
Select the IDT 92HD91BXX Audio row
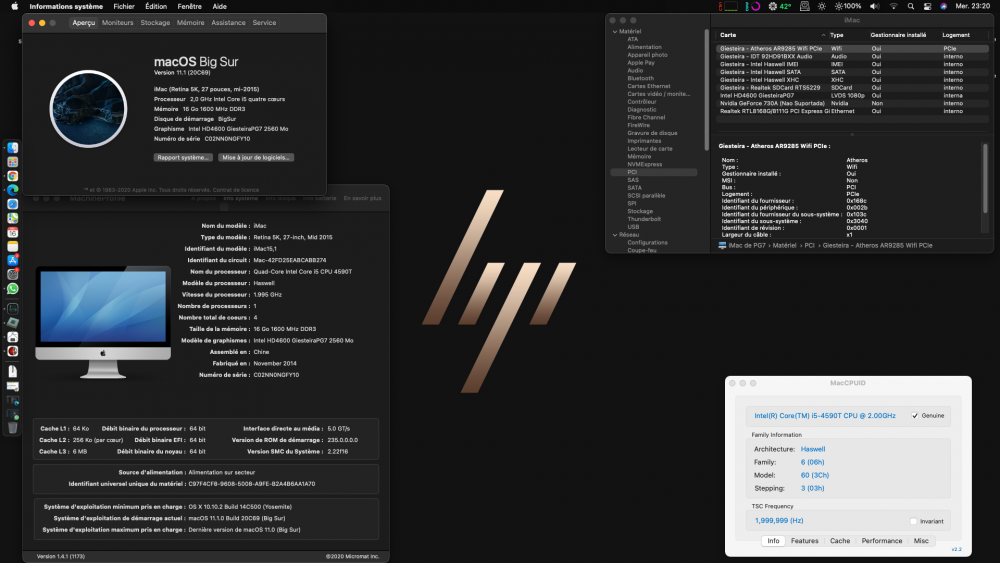(852, 56)
